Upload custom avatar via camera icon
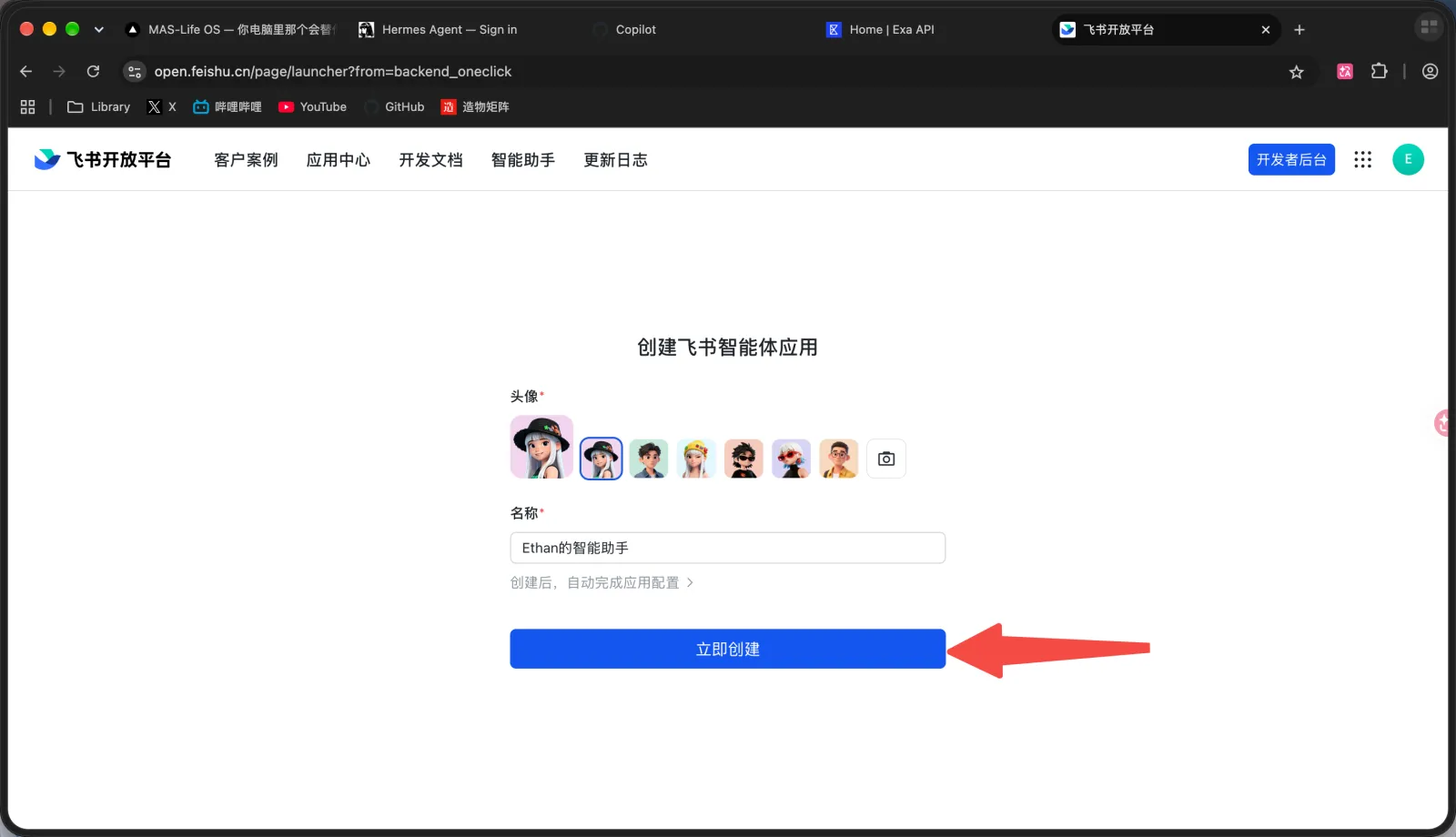Viewport: 1456px width, 837px height. tap(886, 459)
